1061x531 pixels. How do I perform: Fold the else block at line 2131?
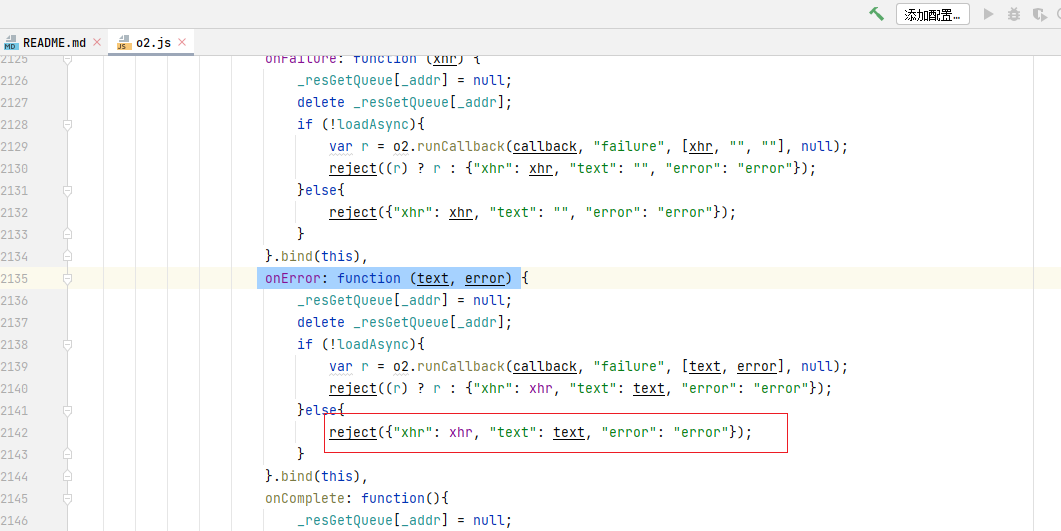point(68,190)
